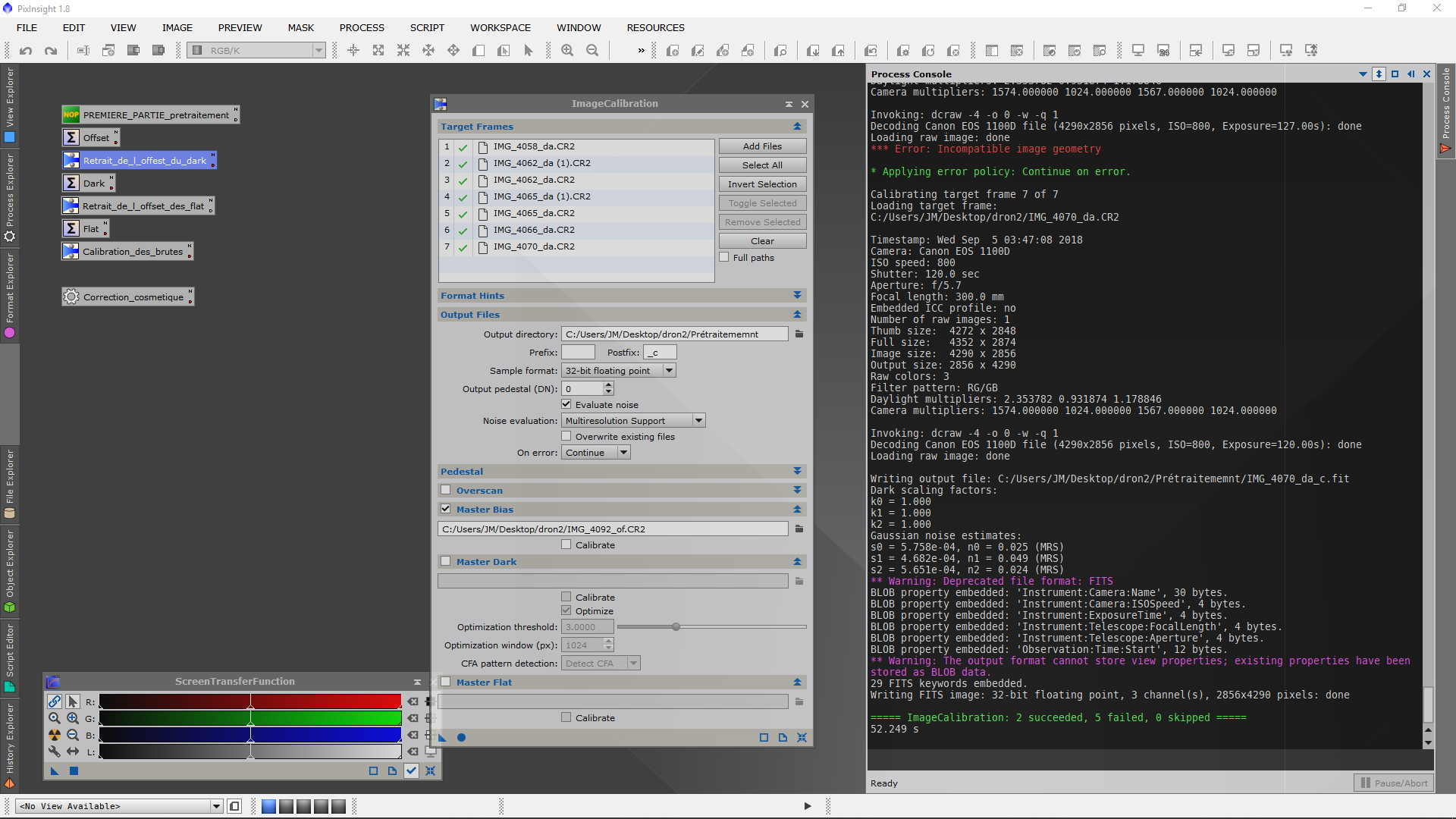Image resolution: width=1456 pixels, height=819 pixels.
Task: Open the SCRIPT menu
Action: click(427, 27)
